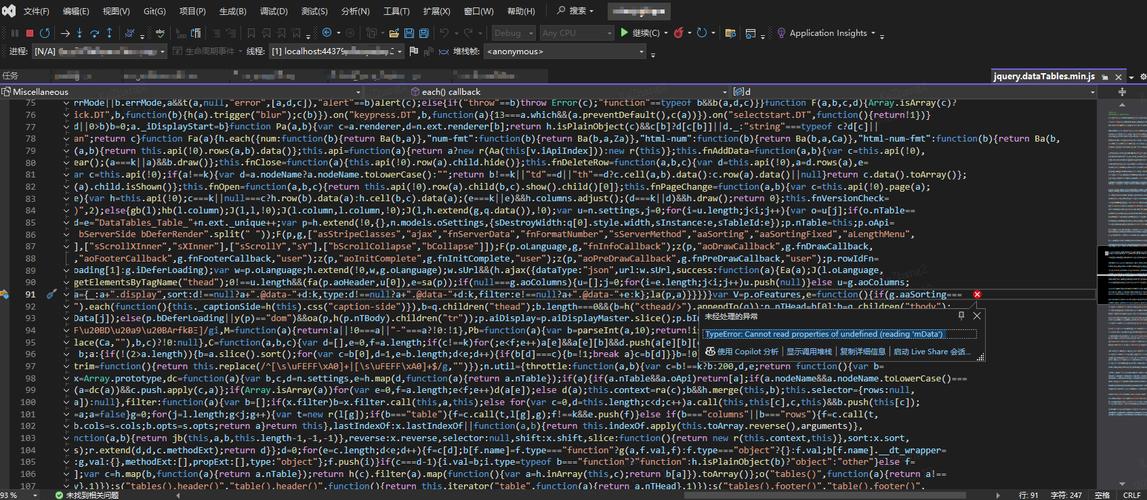Expand the Continue button dropdown arrow

point(666,33)
